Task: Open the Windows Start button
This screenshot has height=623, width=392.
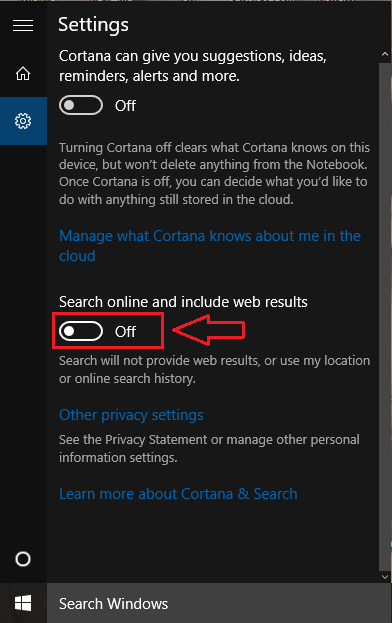Action: (x=23, y=603)
